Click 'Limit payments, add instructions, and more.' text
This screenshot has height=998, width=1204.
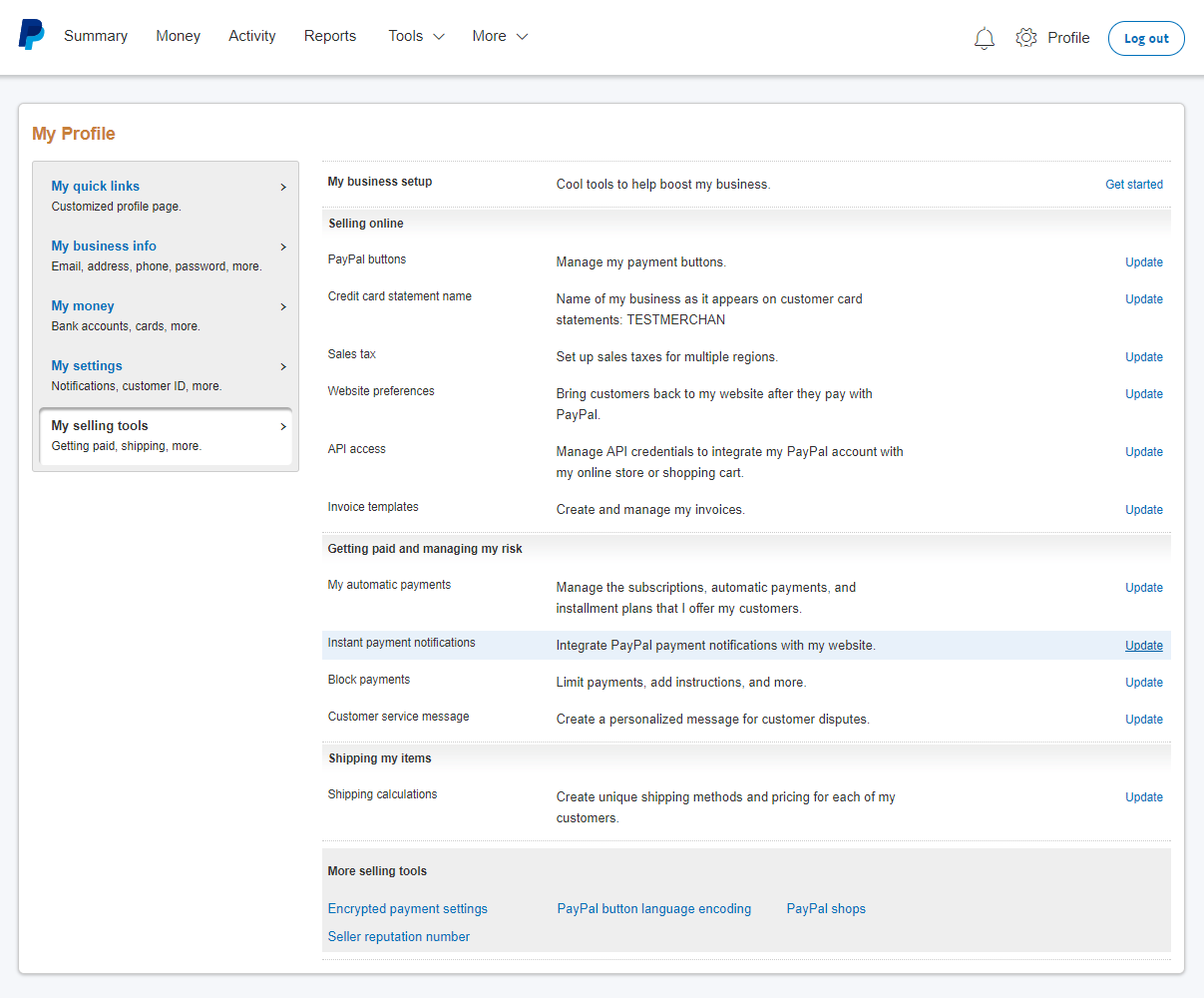681,683
